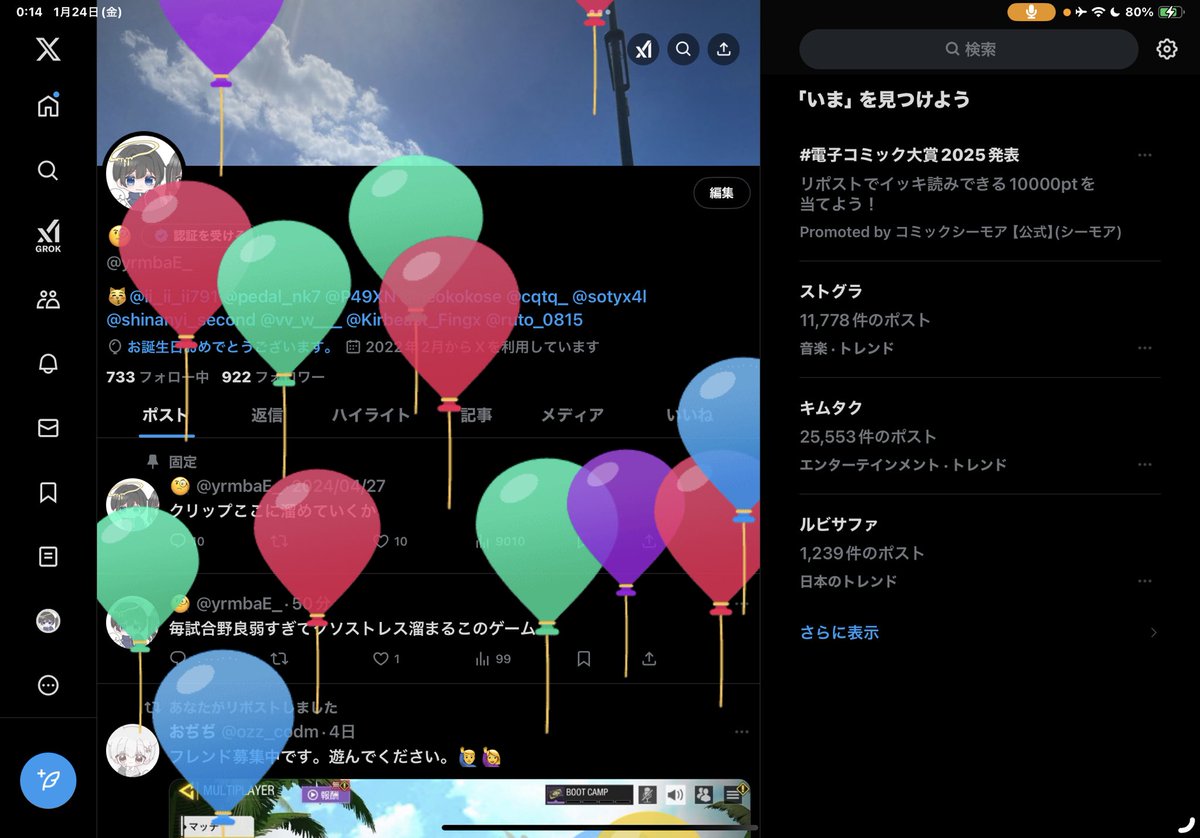1200x838 pixels.
Task: Open the pinned post text クリップここに溜めていく
Action: coord(273,510)
